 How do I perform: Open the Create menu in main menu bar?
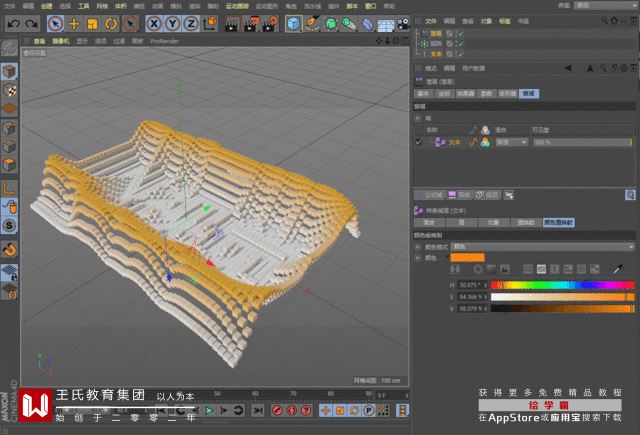click(x=46, y=6)
